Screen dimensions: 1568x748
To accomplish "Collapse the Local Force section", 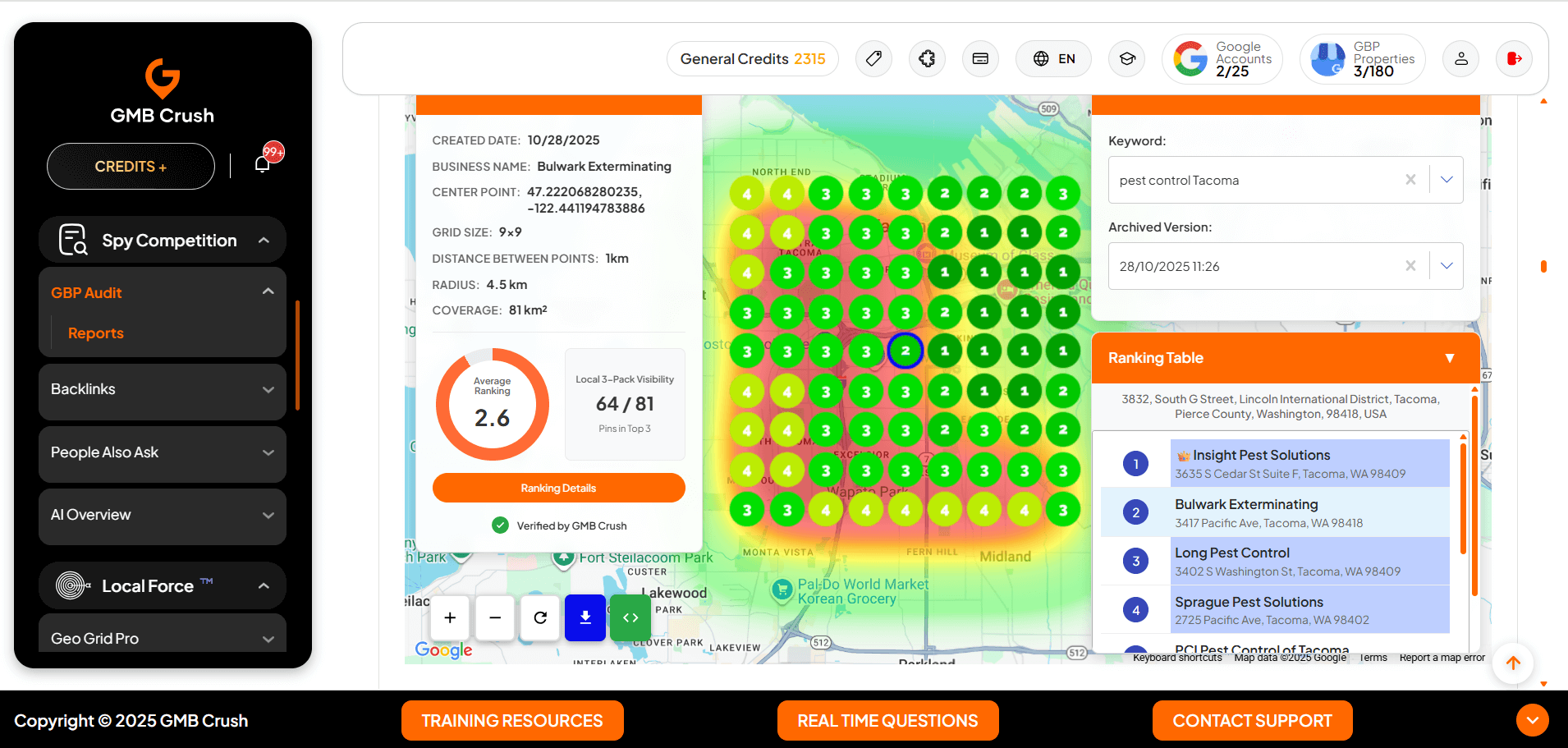I will [264, 586].
